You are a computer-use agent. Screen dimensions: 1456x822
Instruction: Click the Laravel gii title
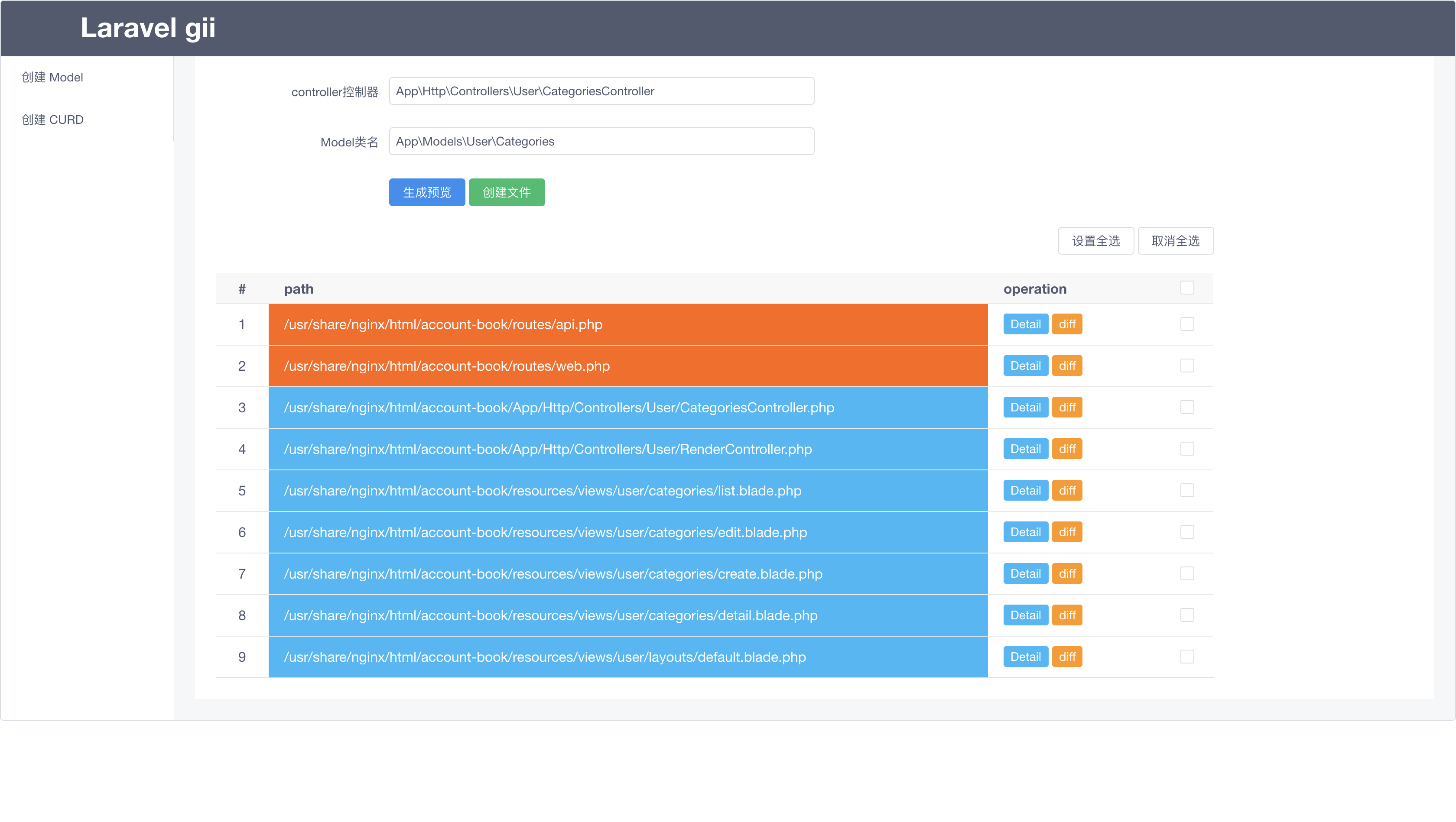(148, 28)
